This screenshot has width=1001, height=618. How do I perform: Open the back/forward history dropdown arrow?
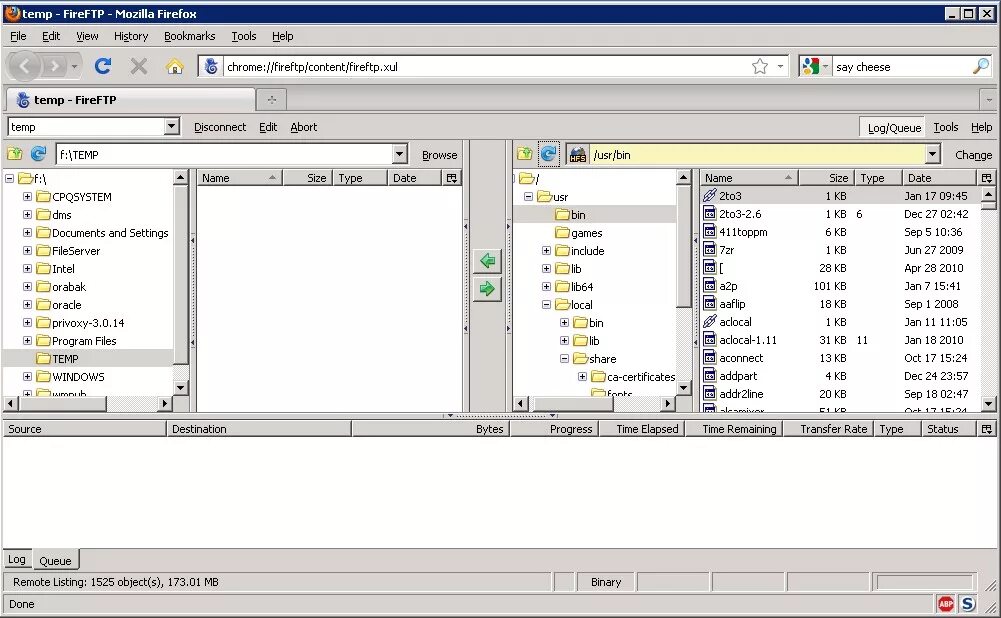tap(74, 66)
